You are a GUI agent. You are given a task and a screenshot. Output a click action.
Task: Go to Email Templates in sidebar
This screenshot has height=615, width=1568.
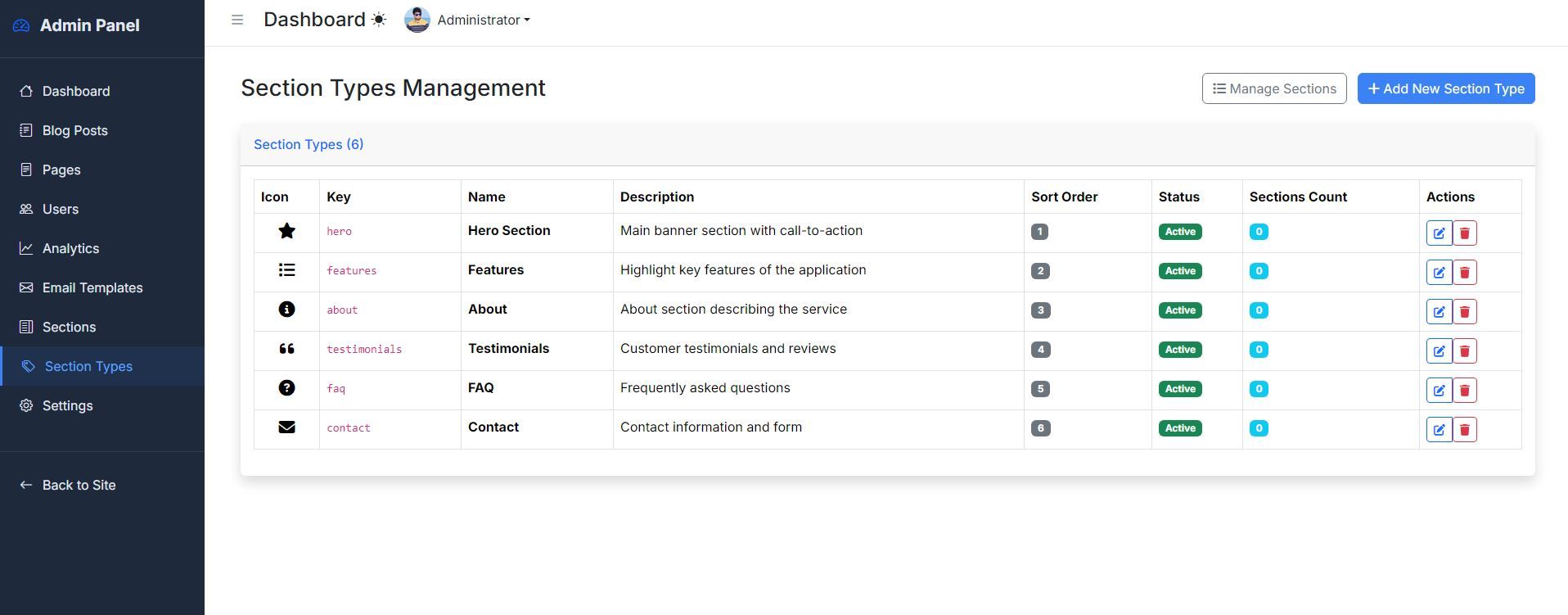pyautogui.click(x=92, y=287)
